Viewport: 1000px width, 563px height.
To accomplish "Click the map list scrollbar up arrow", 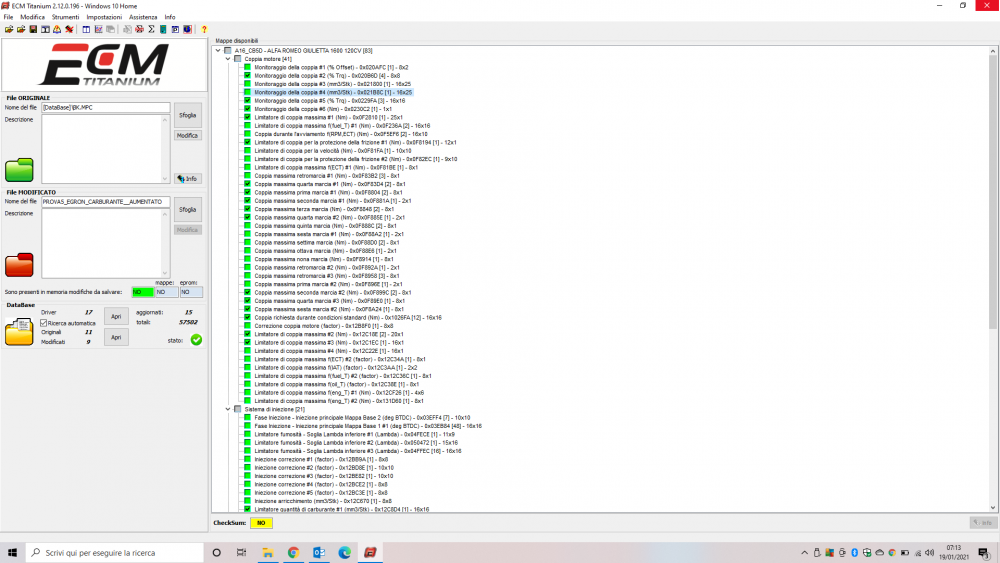I will click(993, 51).
